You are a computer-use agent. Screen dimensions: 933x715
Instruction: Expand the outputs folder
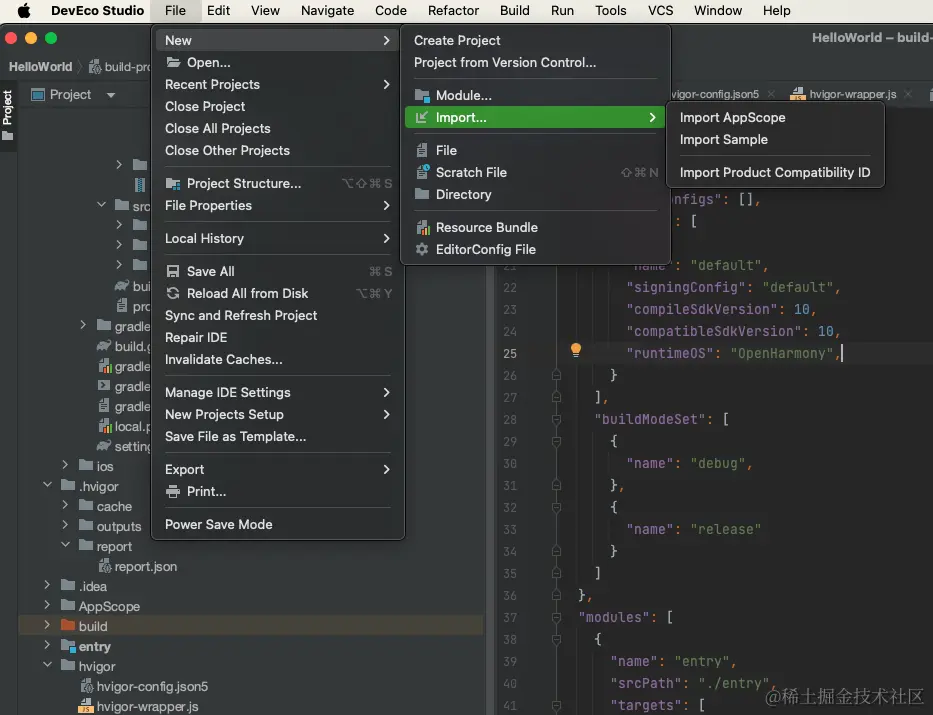click(x=65, y=525)
